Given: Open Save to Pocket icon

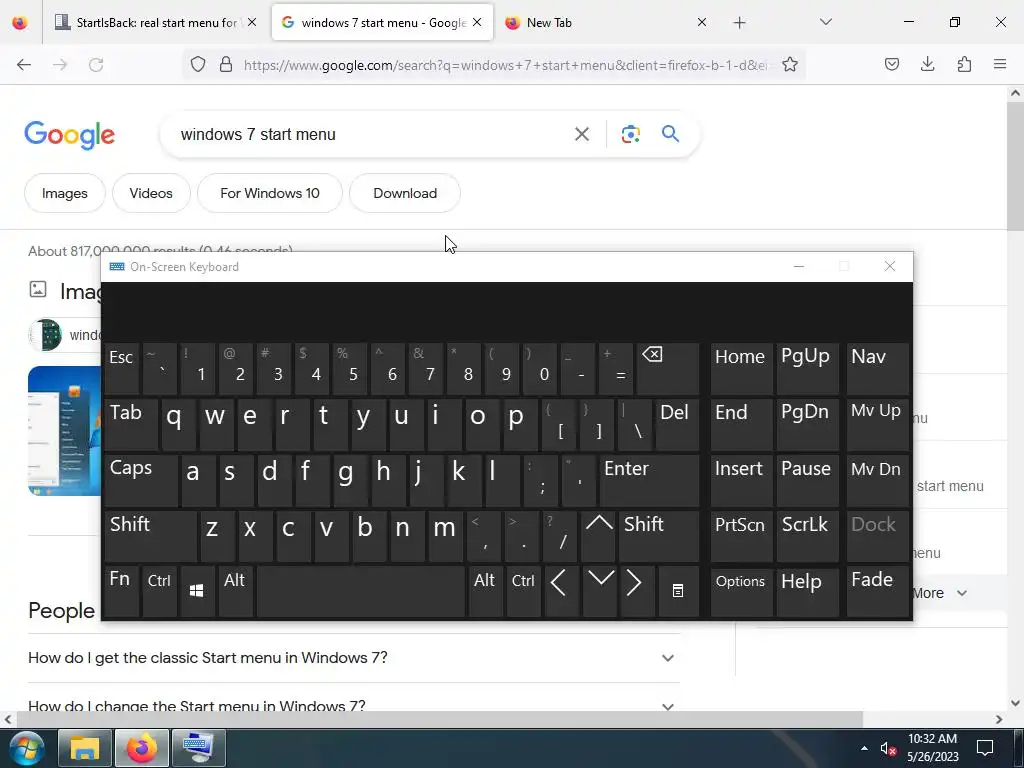Looking at the screenshot, I should point(891,64).
